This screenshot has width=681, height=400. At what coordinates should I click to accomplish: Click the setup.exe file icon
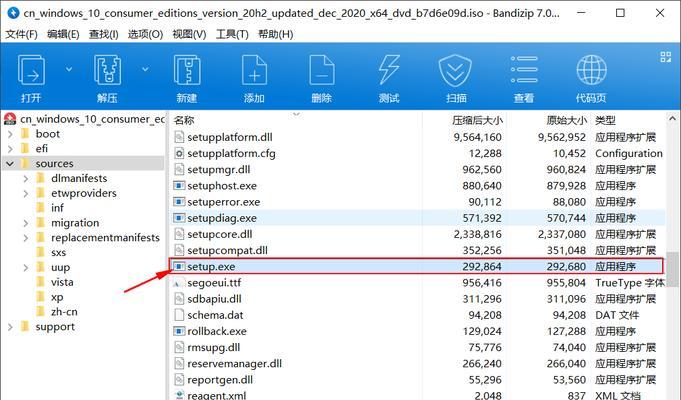coord(179,266)
